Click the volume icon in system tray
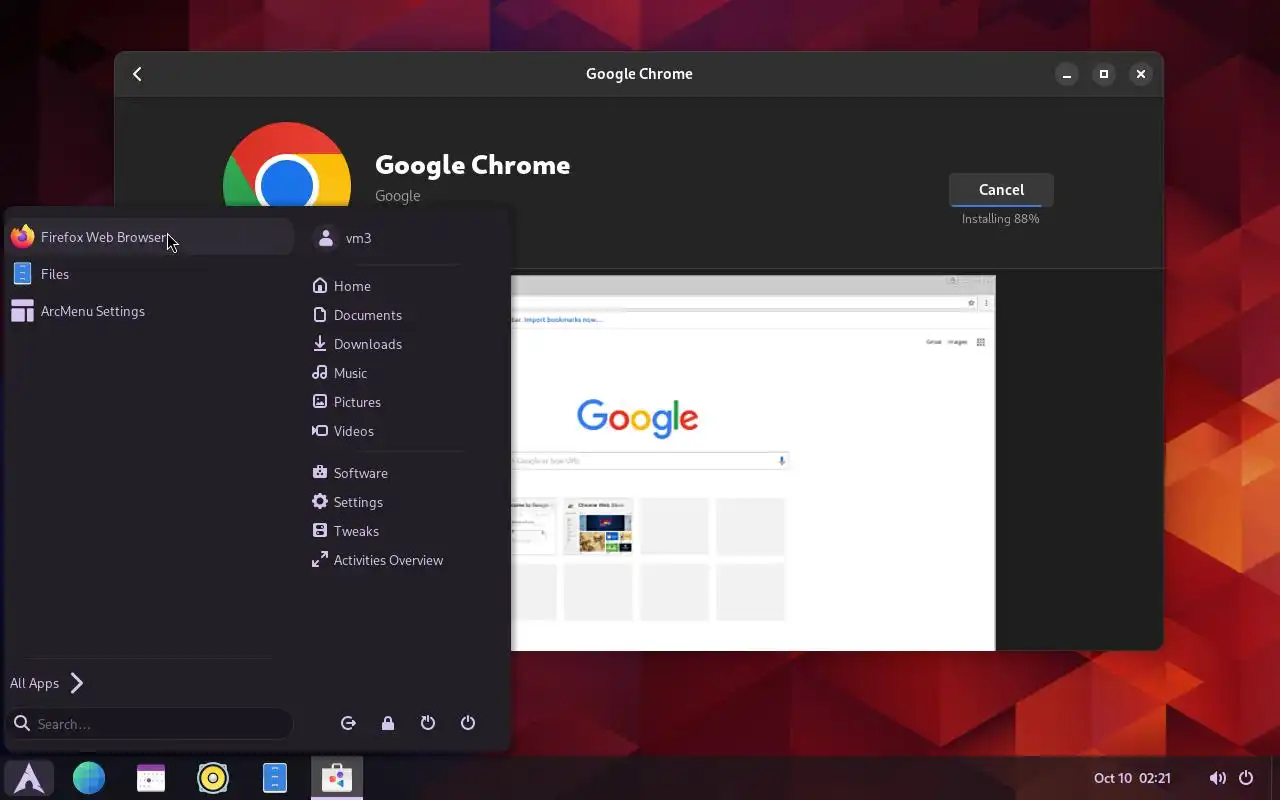This screenshot has width=1280, height=800. click(x=1217, y=778)
